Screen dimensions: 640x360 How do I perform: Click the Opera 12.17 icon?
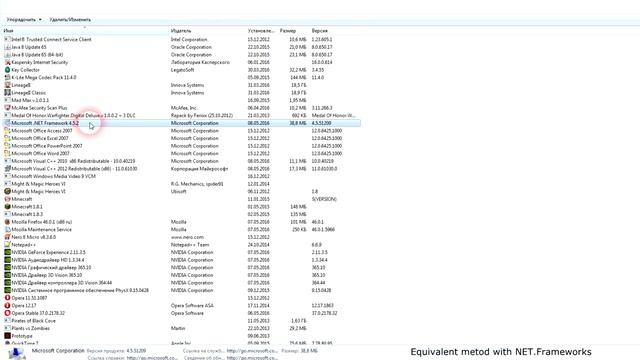[x=7, y=305]
